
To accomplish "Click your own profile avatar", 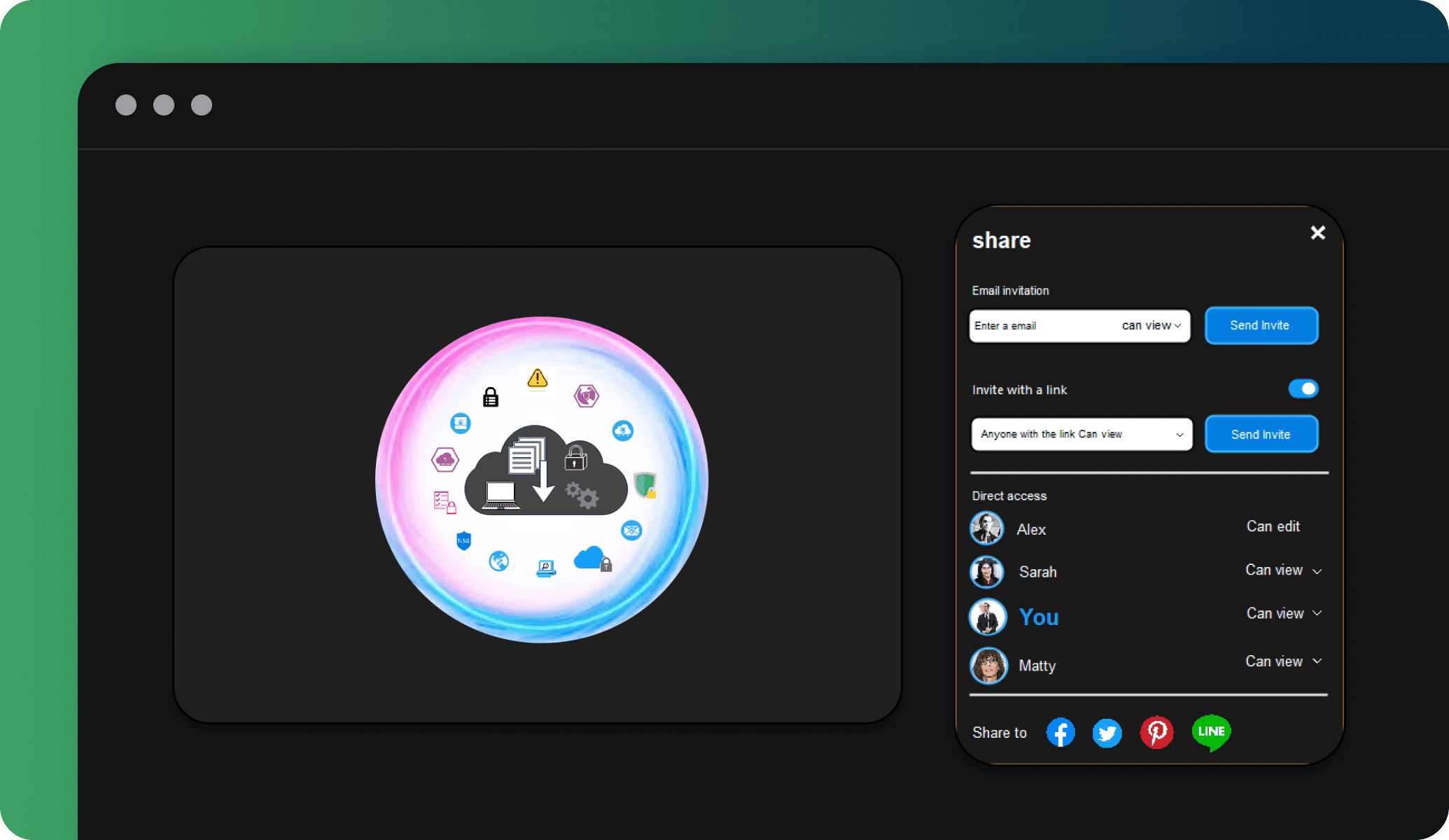I will click(x=987, y=616).
